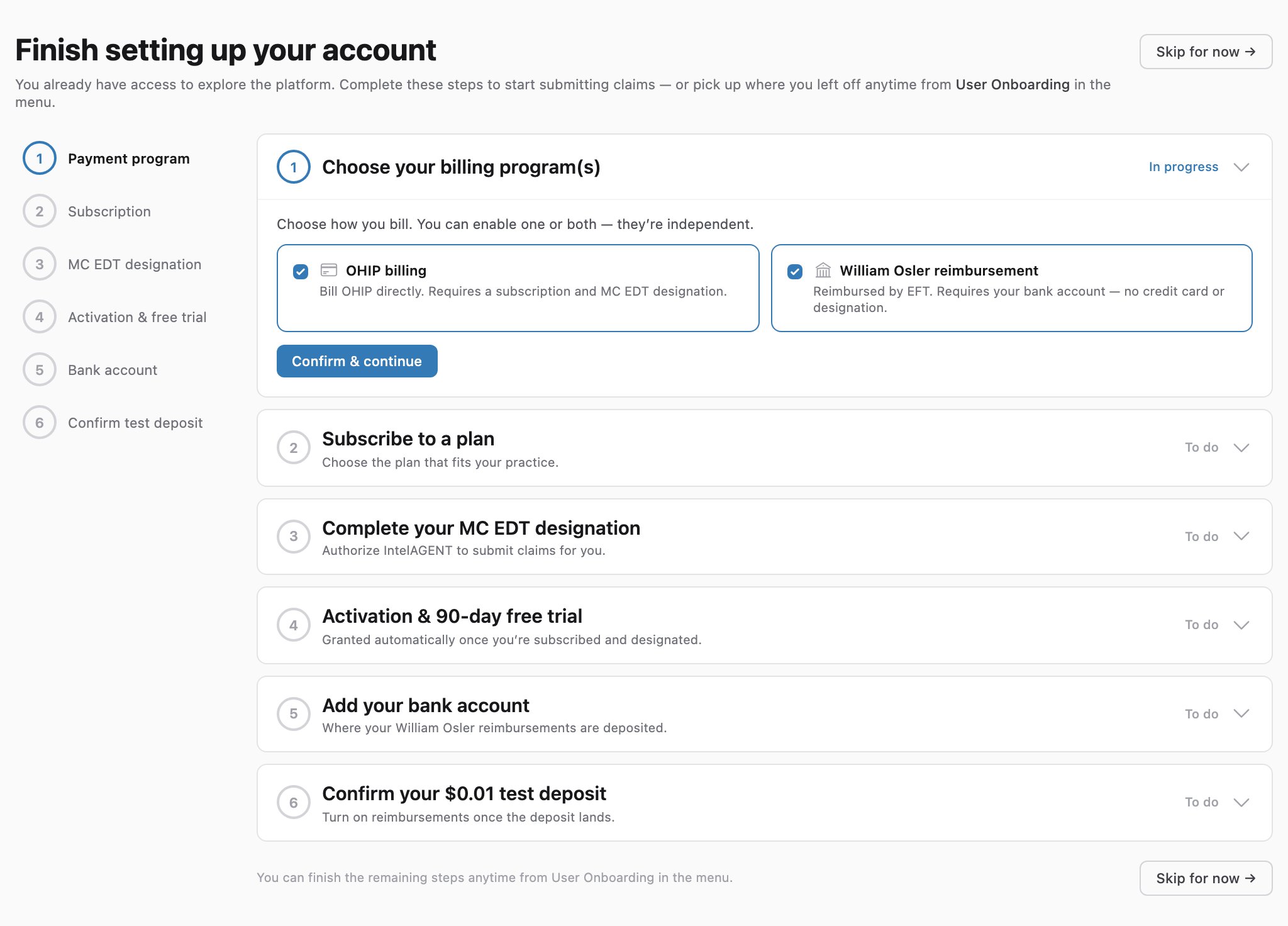Click To do status on Add your bank account
This screenshot has width=1288, height=926.
[1202, 714]
